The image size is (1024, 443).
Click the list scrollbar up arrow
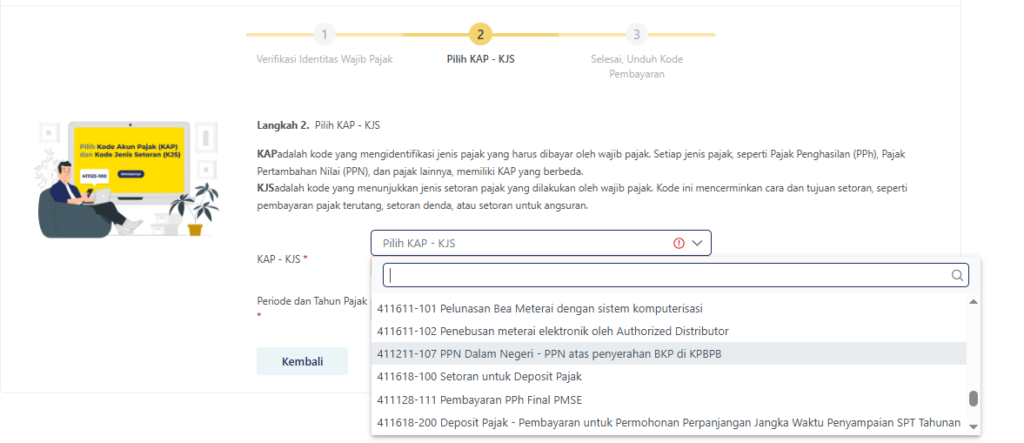pyautogui.click(x=973, y=302)
